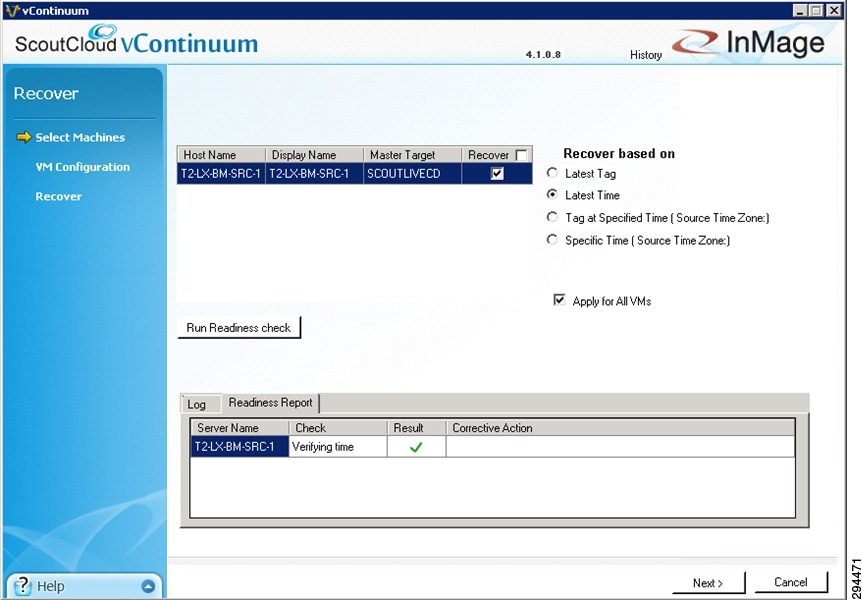This screenshot has height=600, width=862.
Task: Choose Specific Time radio option
Action: click(x=552, y=240)
